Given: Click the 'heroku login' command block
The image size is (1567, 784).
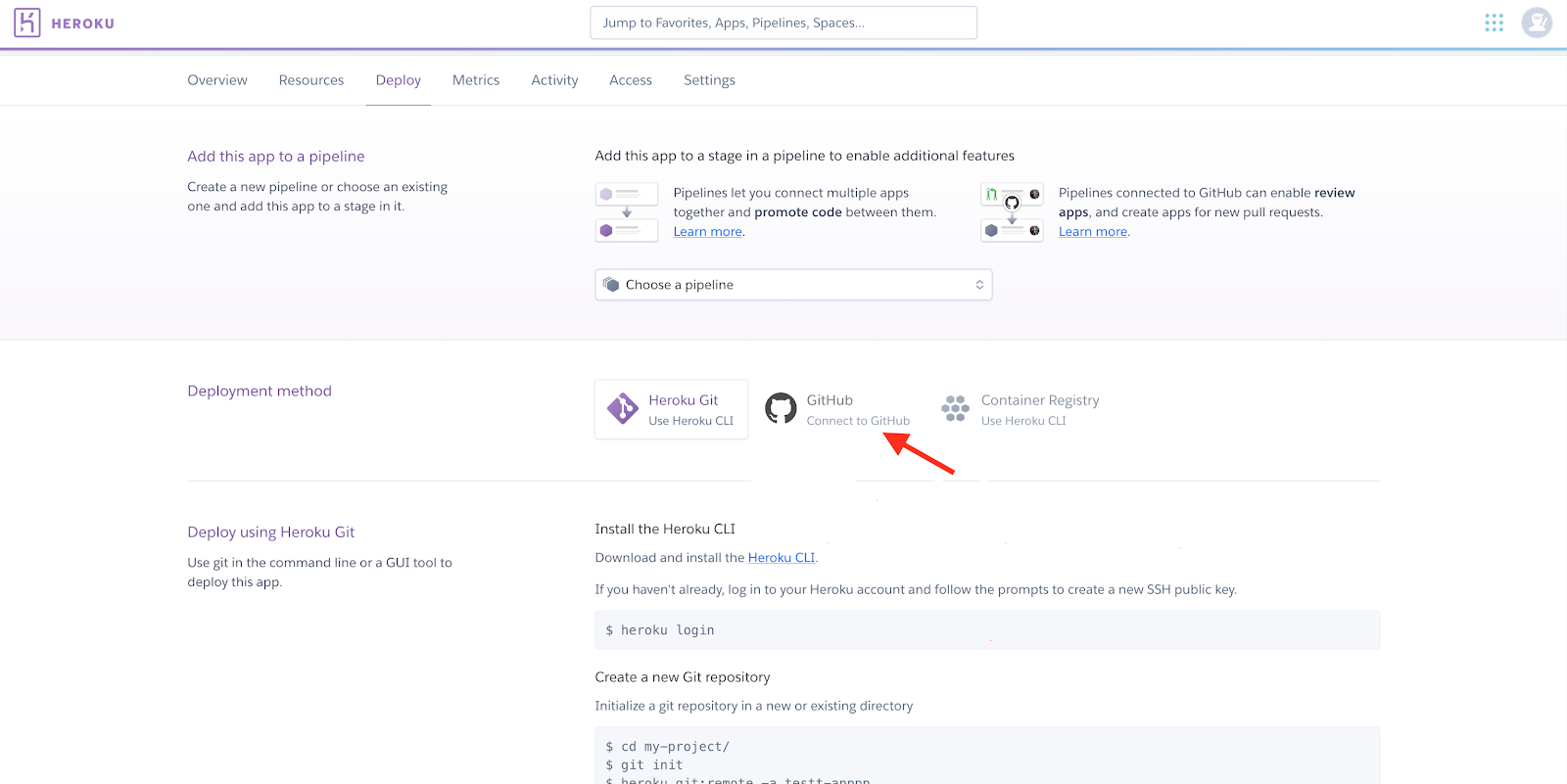Looking at the screenshot, I should tap(987, 630).
